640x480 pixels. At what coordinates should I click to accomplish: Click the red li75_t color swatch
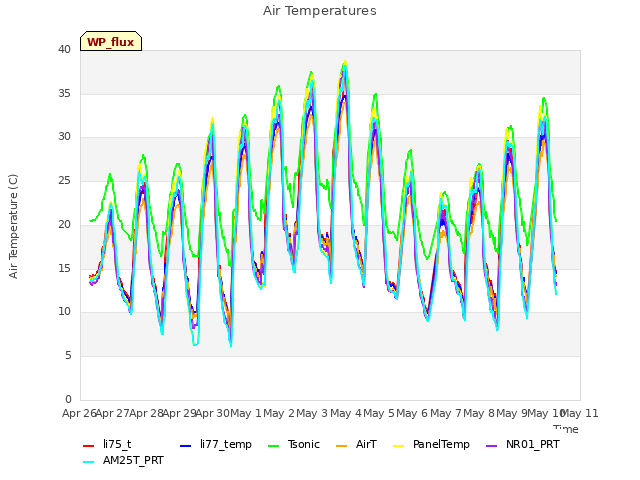coord(89,446)
